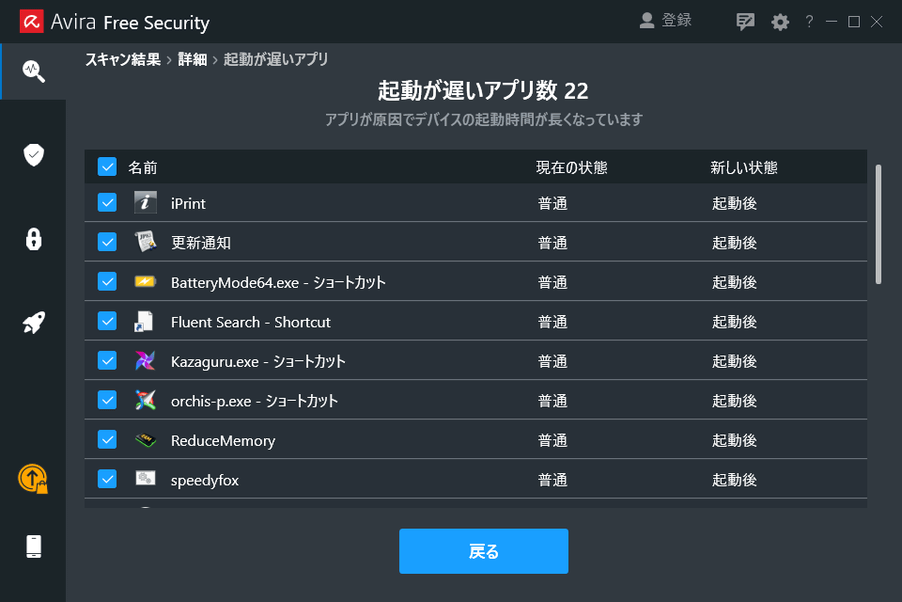Uncheck the BatteryMode64.exe checkbox
Viewport: 902px width, 602px height.
[x=107, y=281]
